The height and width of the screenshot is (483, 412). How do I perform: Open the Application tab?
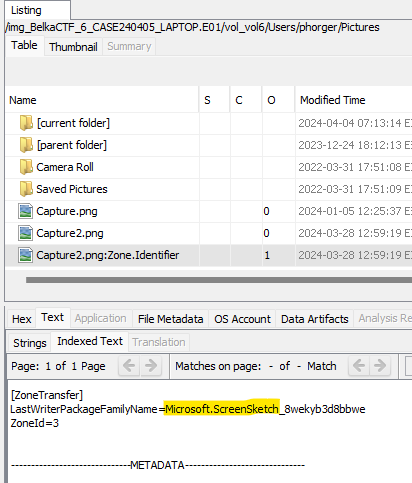pyautogui.click(x=100, y=319)
